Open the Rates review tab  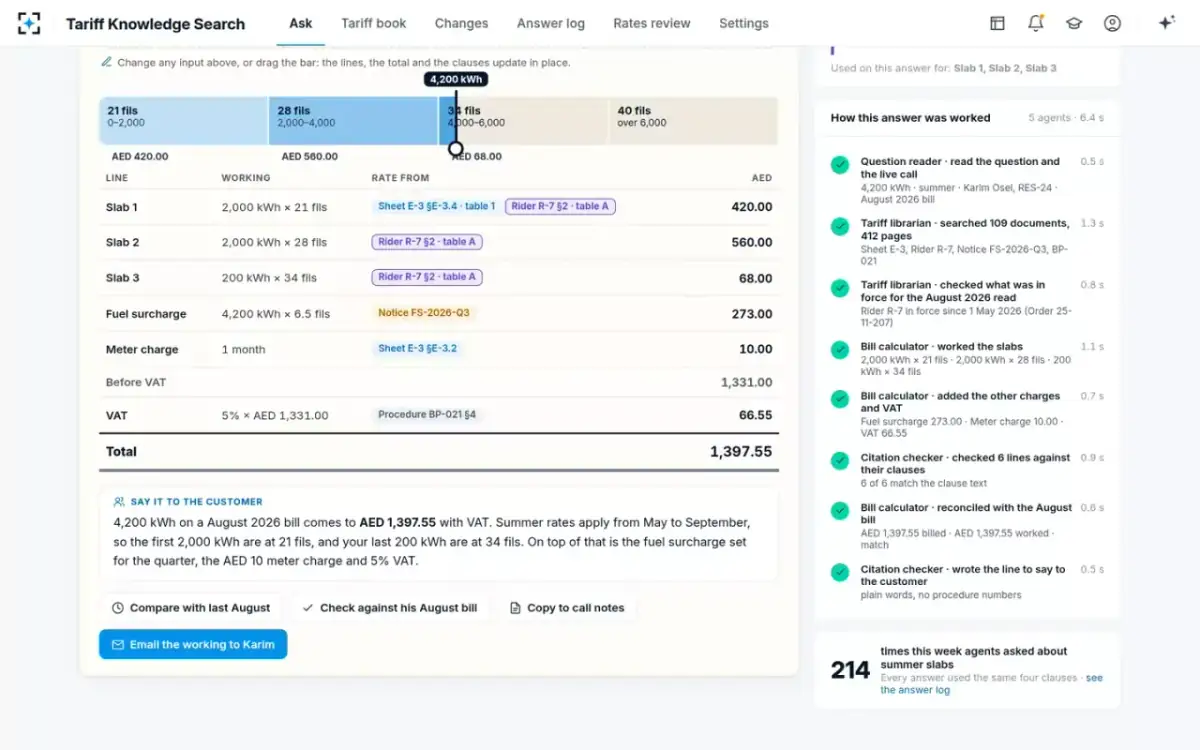[x=652, y=23]
